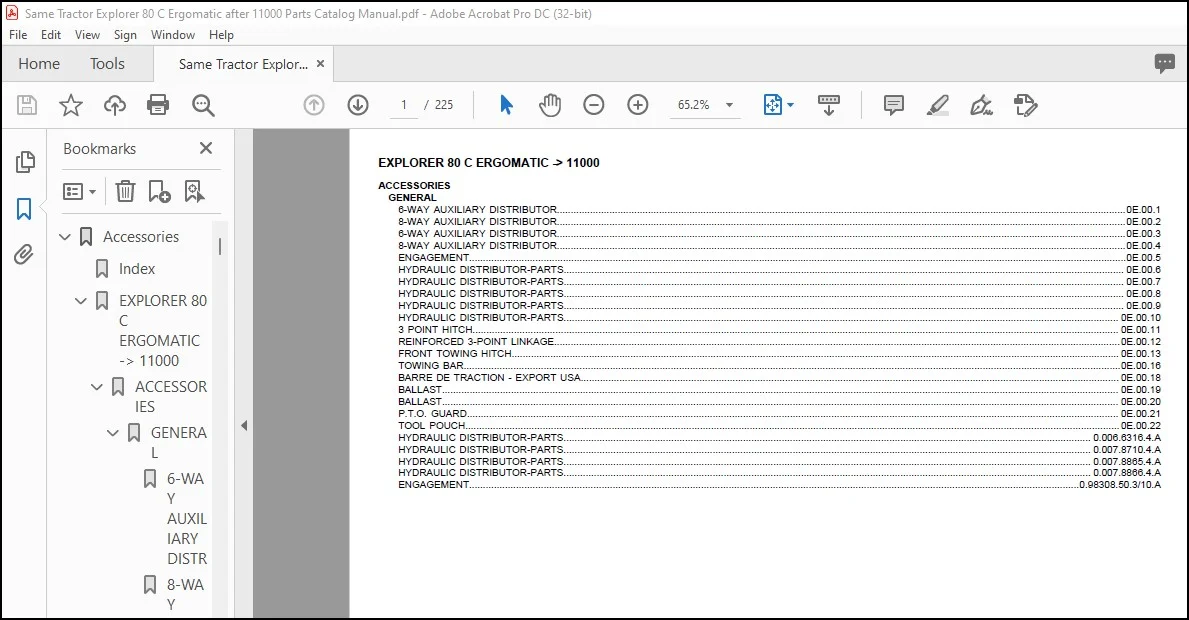
Task: Close the Same Tractor Explor... tab
Action: (x=321, y=64)
